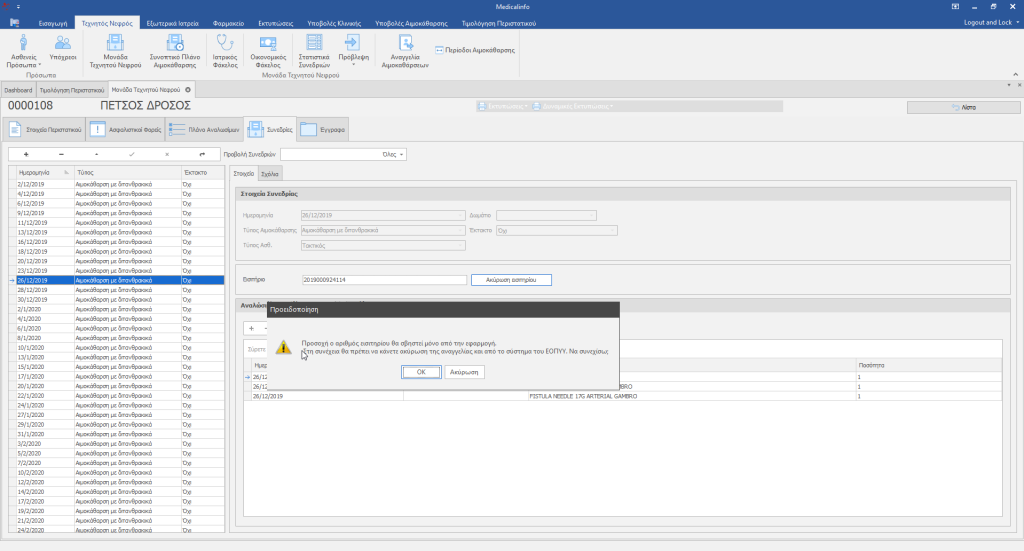Screen dimensions: 1024x551
Task: Click the Λίστα button
Action: point(962,106)
